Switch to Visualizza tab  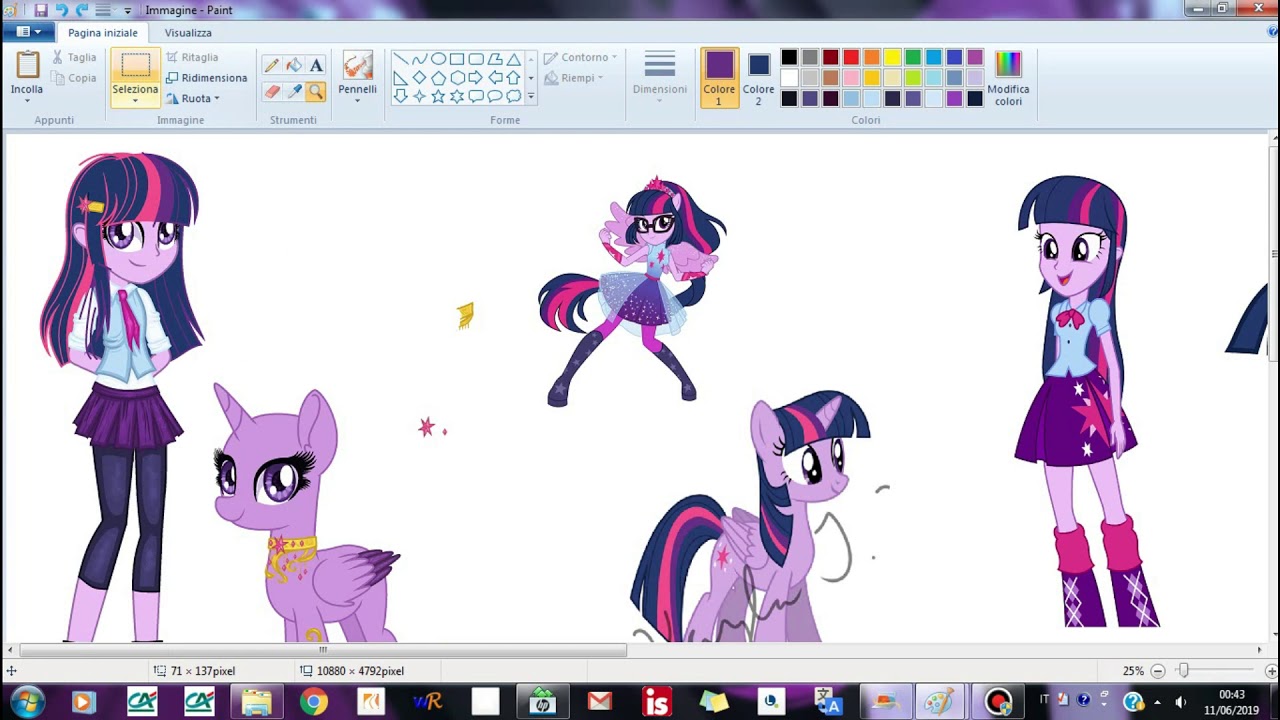[188, 33]
